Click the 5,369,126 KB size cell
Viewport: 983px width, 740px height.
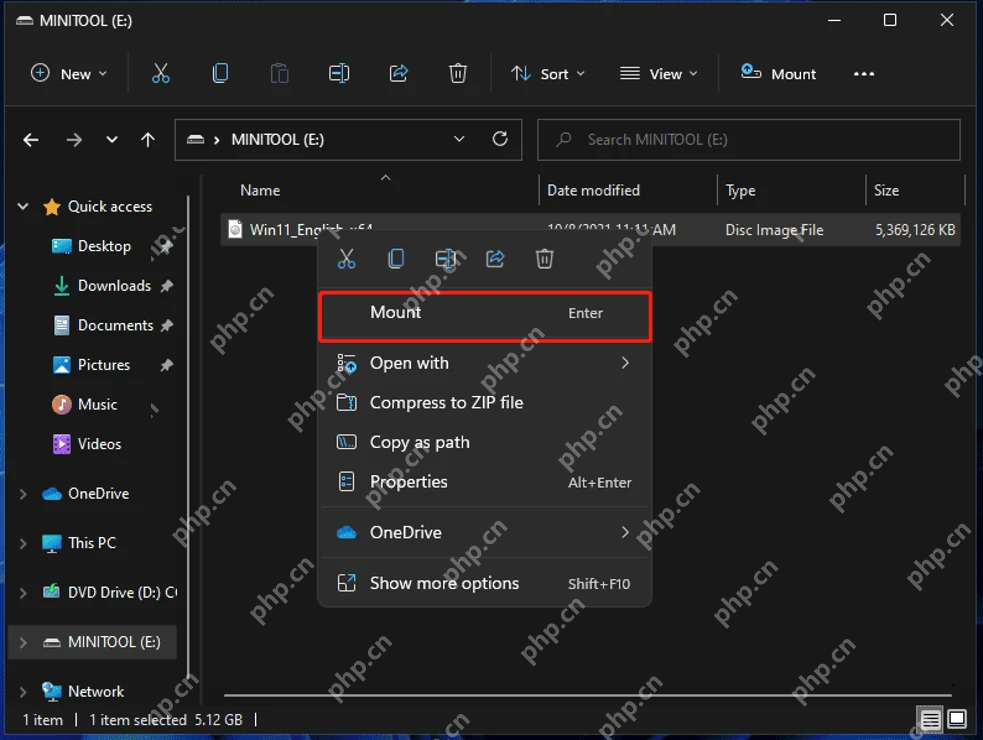click(915, 230)
